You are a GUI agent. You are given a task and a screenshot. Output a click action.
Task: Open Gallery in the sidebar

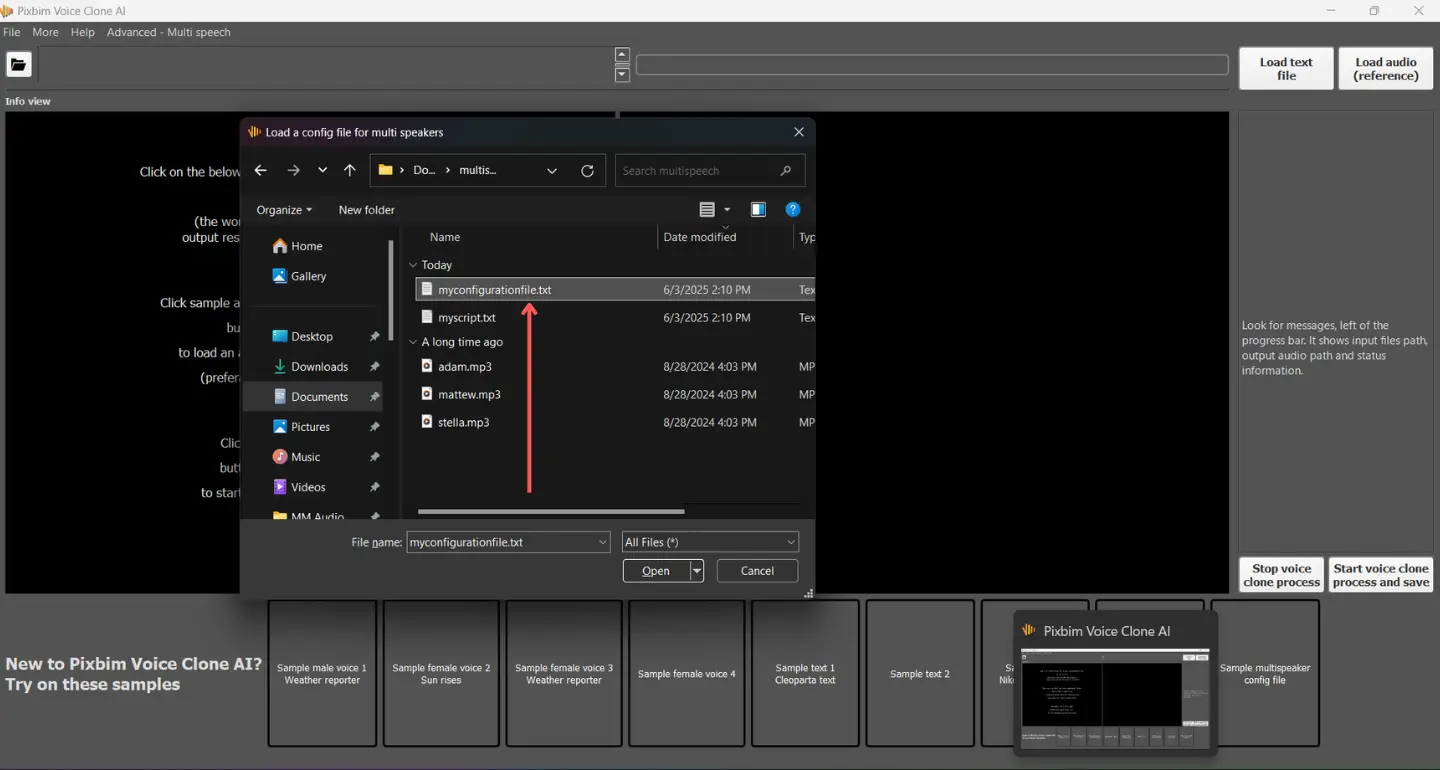click(300, 276)
